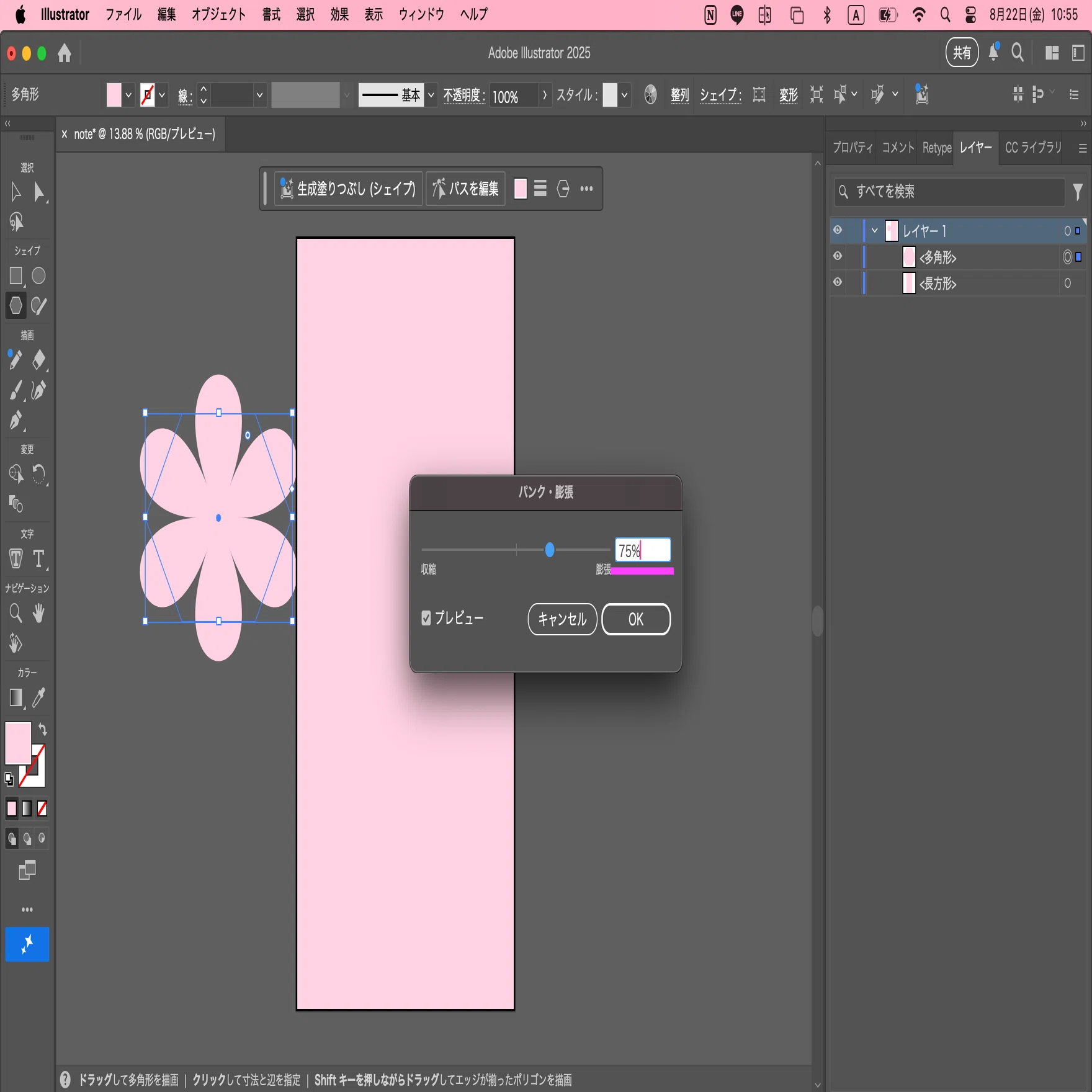1092x1092 pixels.
Task: Swap fill and stroke colors
Action: (42, 729)
